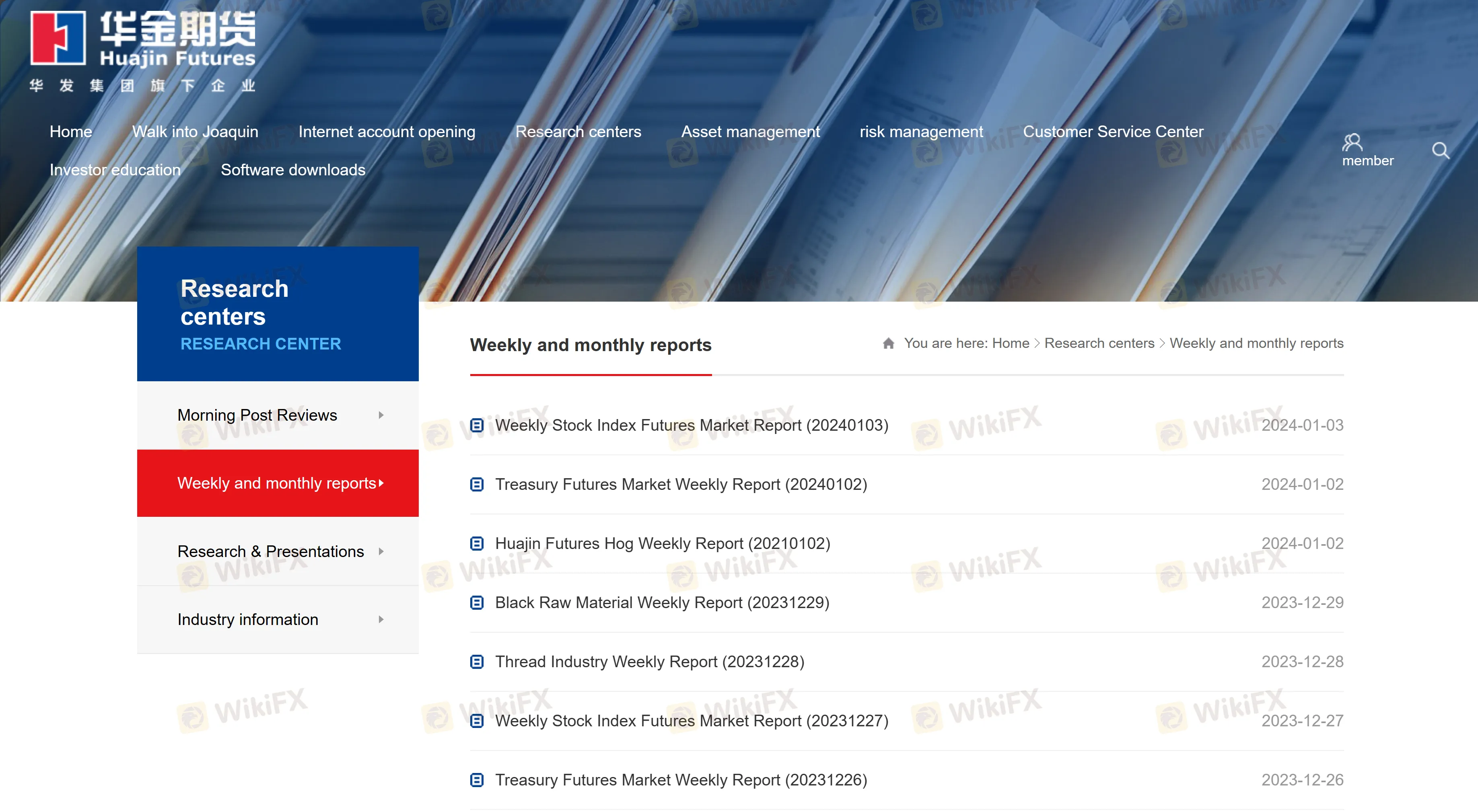Click the Huajin Futures logo

coord(143,50)
